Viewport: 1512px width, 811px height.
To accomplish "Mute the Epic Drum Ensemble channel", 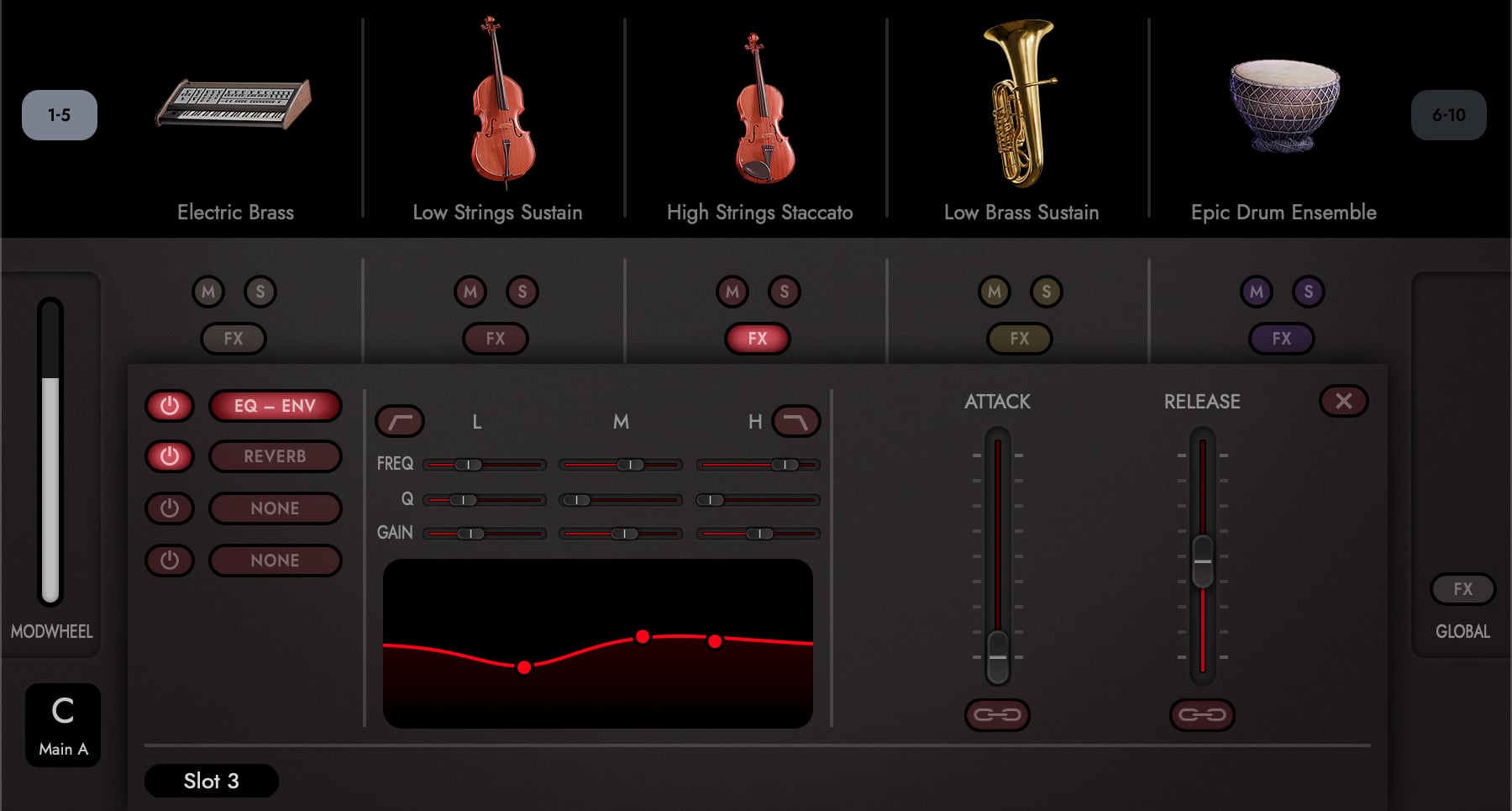I will (x=1257, y=292).
